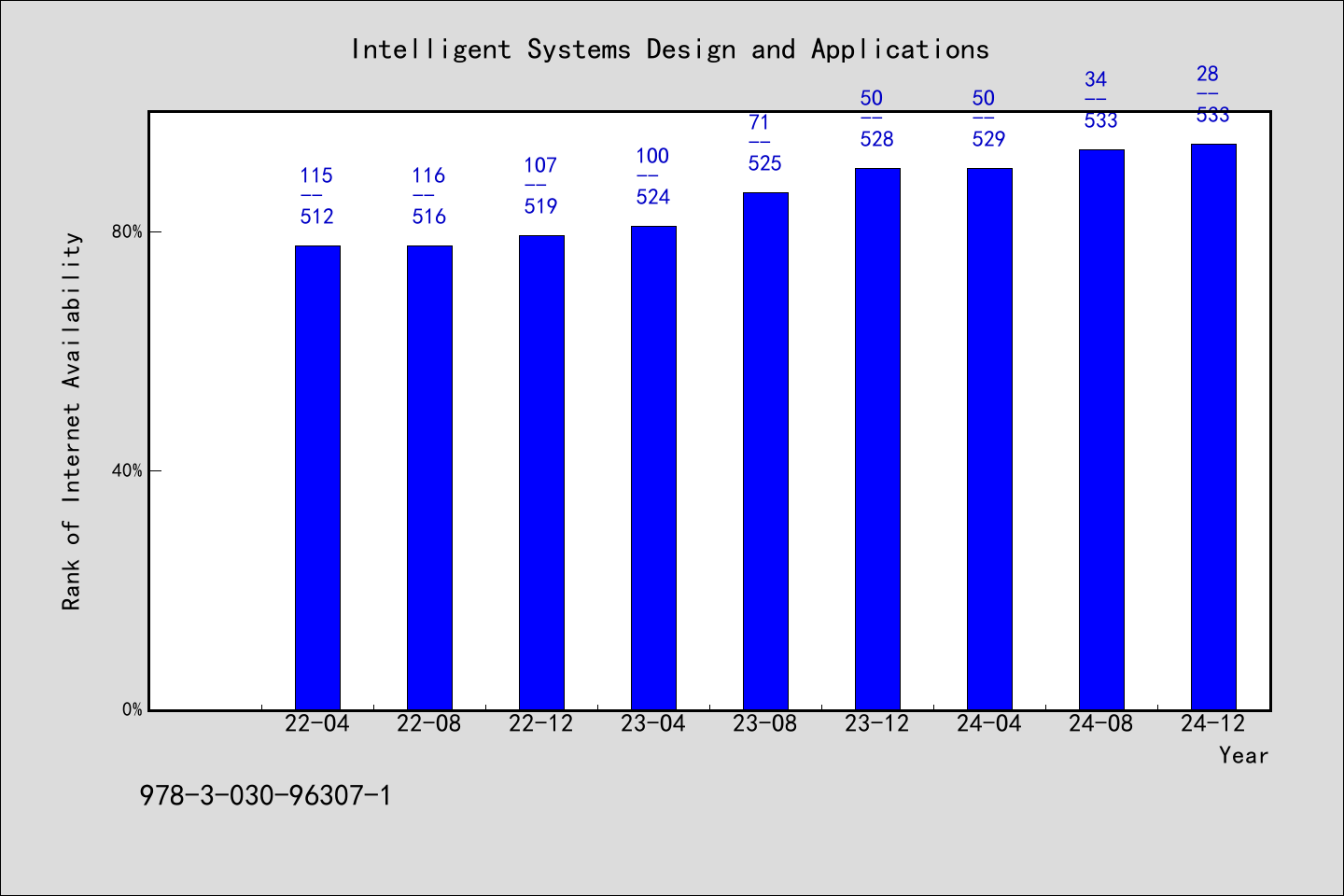Screen dimensions: 1344x896
Task: Select the blue bar for 22-04
Action: [317, 478]
